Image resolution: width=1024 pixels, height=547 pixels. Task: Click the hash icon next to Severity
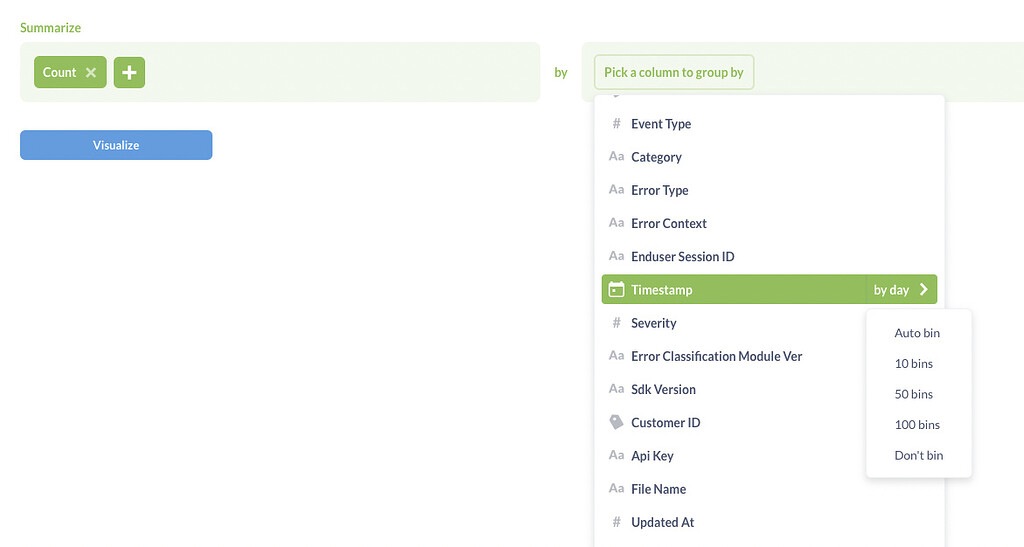(x=616, y=323)
